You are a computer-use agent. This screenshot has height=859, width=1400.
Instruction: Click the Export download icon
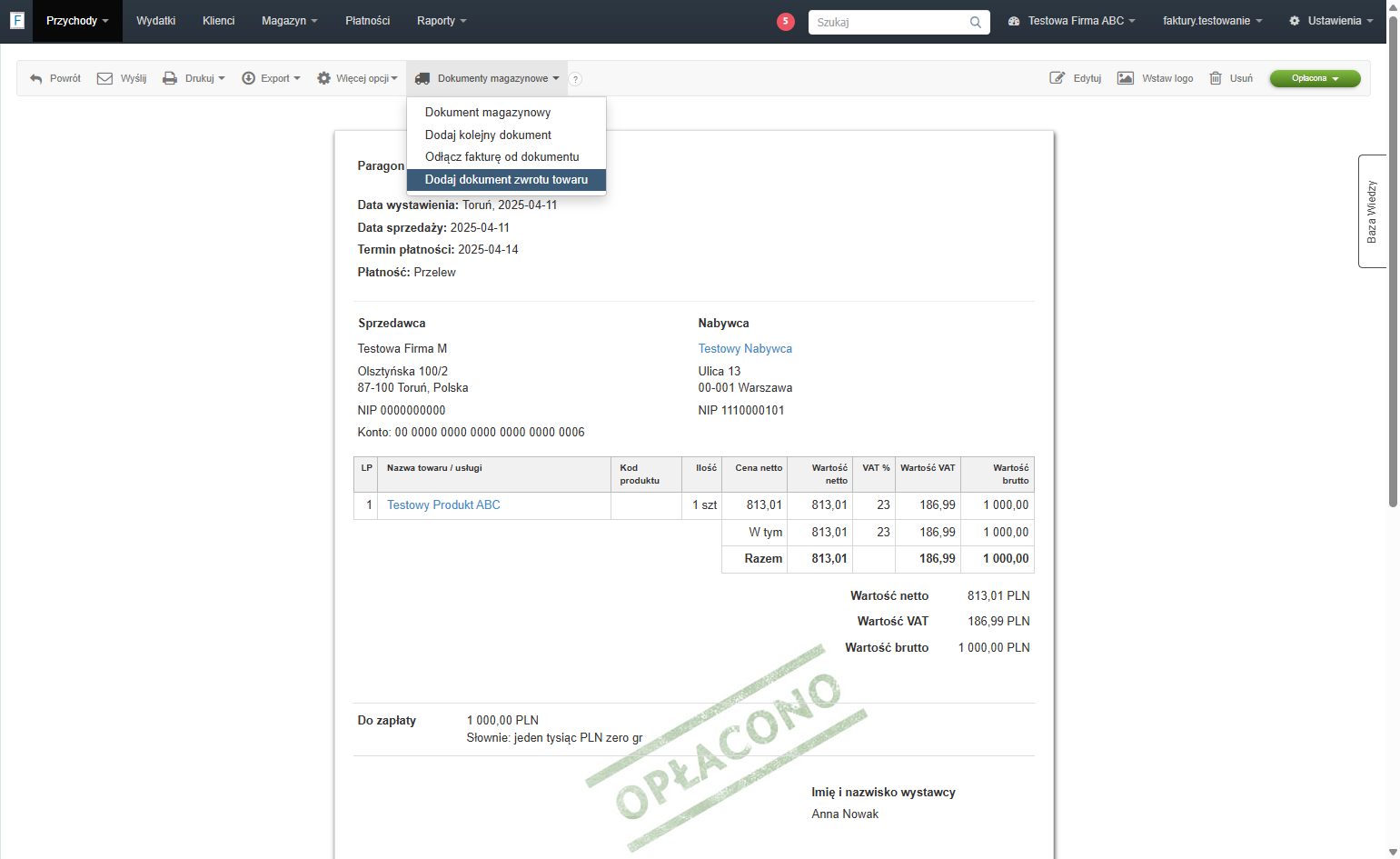tap(248, 78)
